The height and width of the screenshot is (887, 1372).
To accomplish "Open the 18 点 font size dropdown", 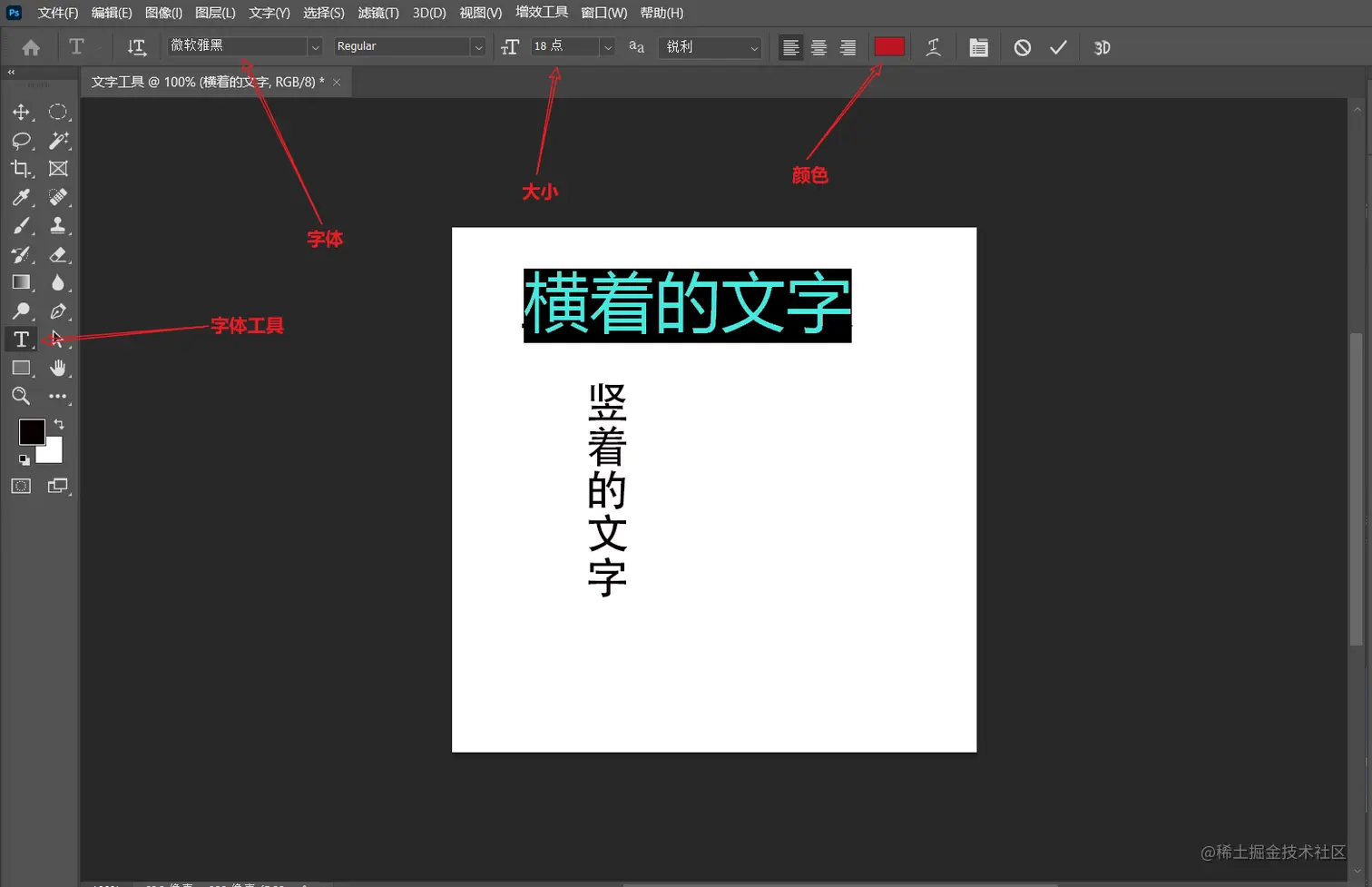I will [608, 47].
